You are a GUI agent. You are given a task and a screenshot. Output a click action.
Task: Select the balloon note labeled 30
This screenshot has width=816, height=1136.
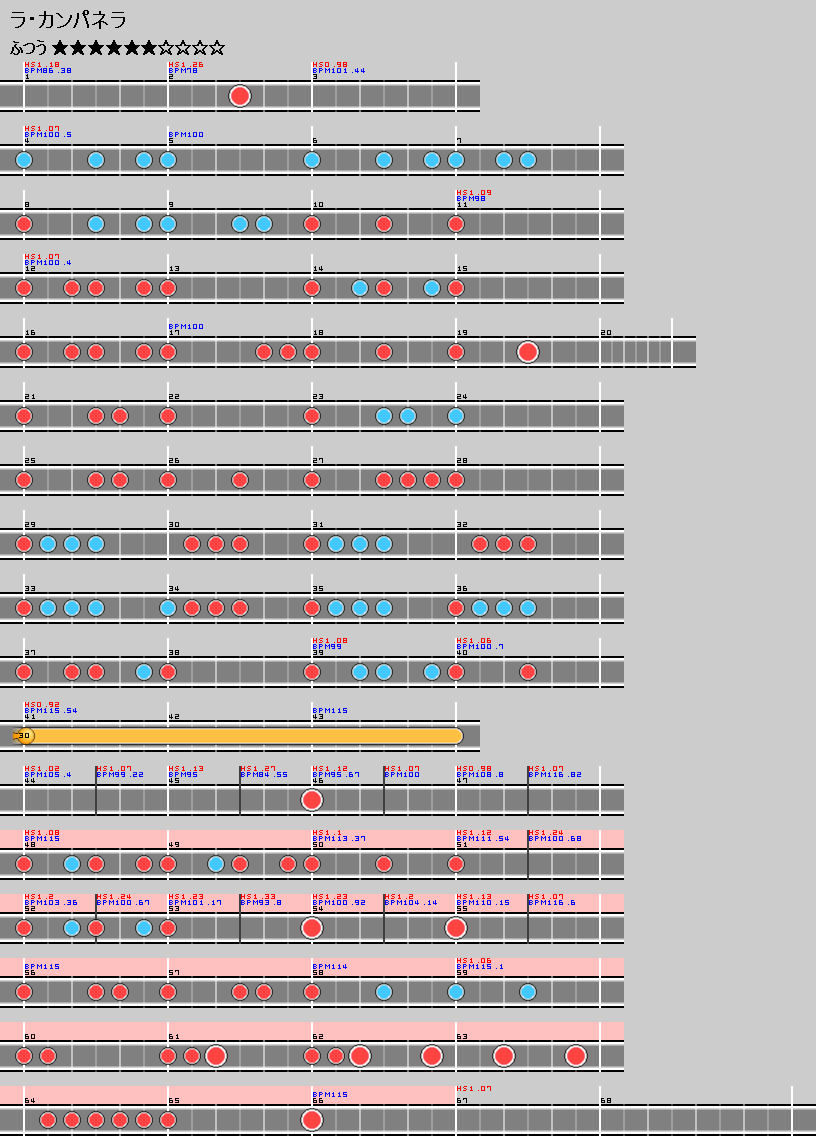[25, 736]
